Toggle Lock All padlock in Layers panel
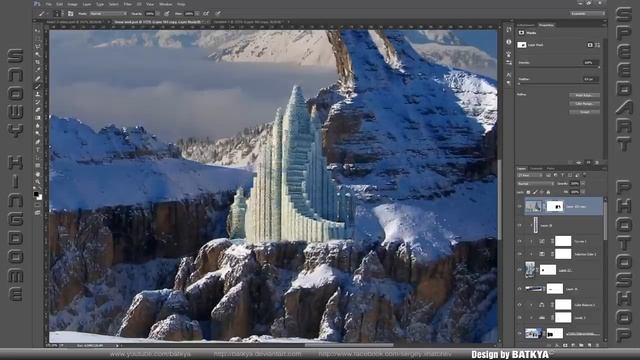640x360 pixels. coord(549,192)
